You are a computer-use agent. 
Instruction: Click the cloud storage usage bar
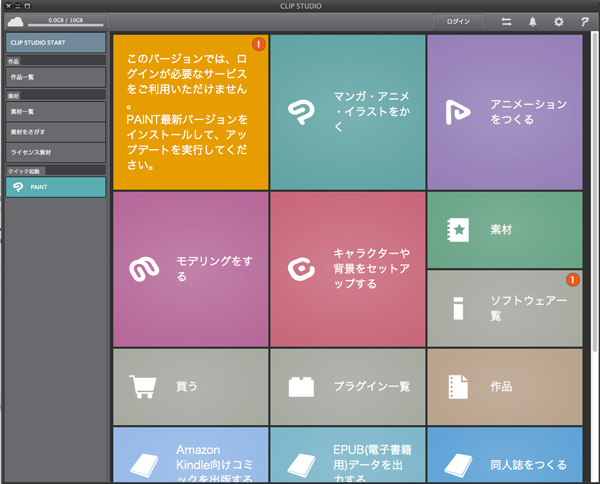point(65,25)
